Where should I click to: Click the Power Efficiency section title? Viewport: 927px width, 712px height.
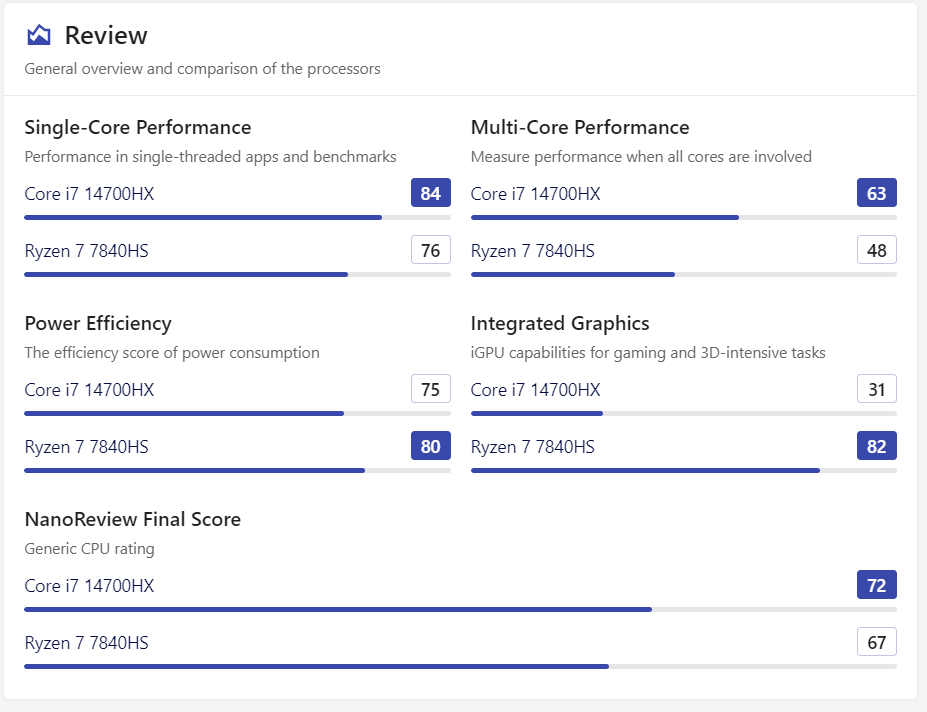(98, 324)
